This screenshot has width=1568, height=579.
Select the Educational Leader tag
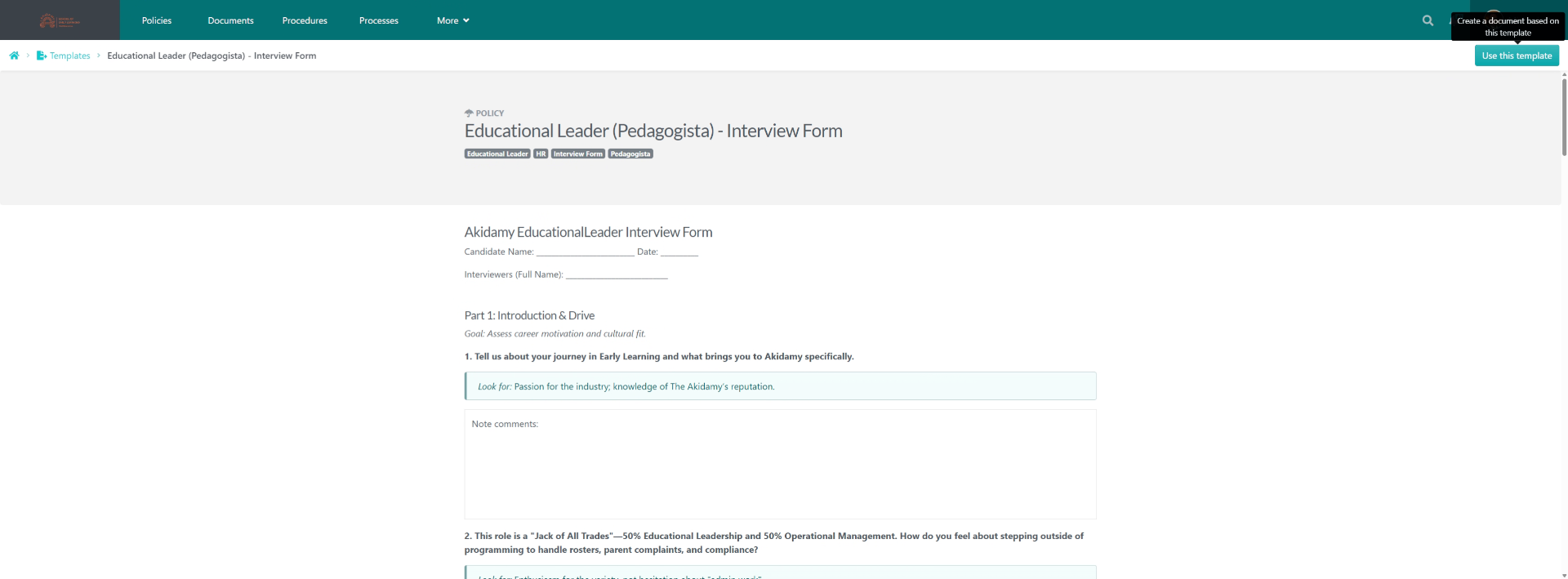coord(497,154)
